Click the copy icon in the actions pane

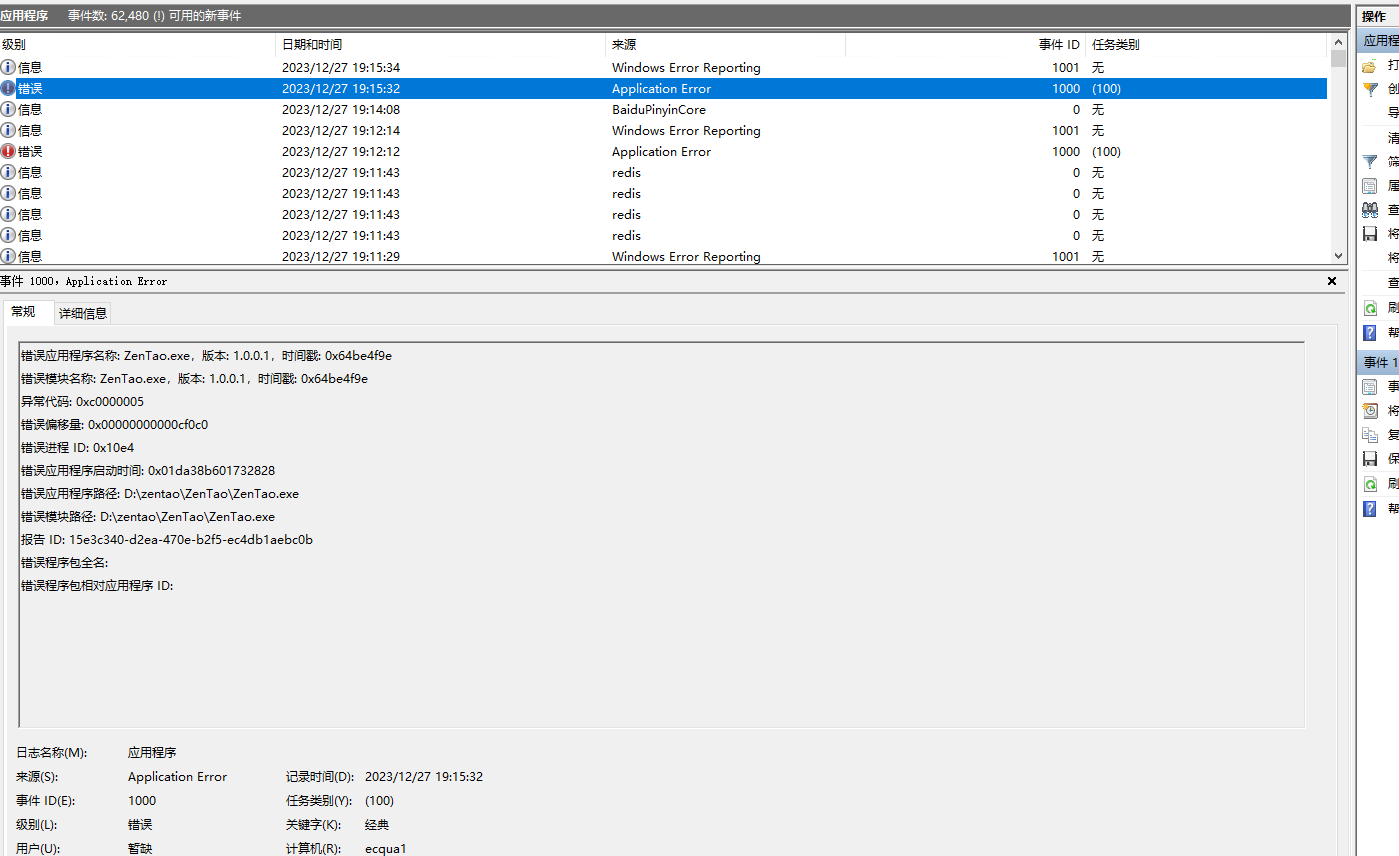(x=1370, y=435)
